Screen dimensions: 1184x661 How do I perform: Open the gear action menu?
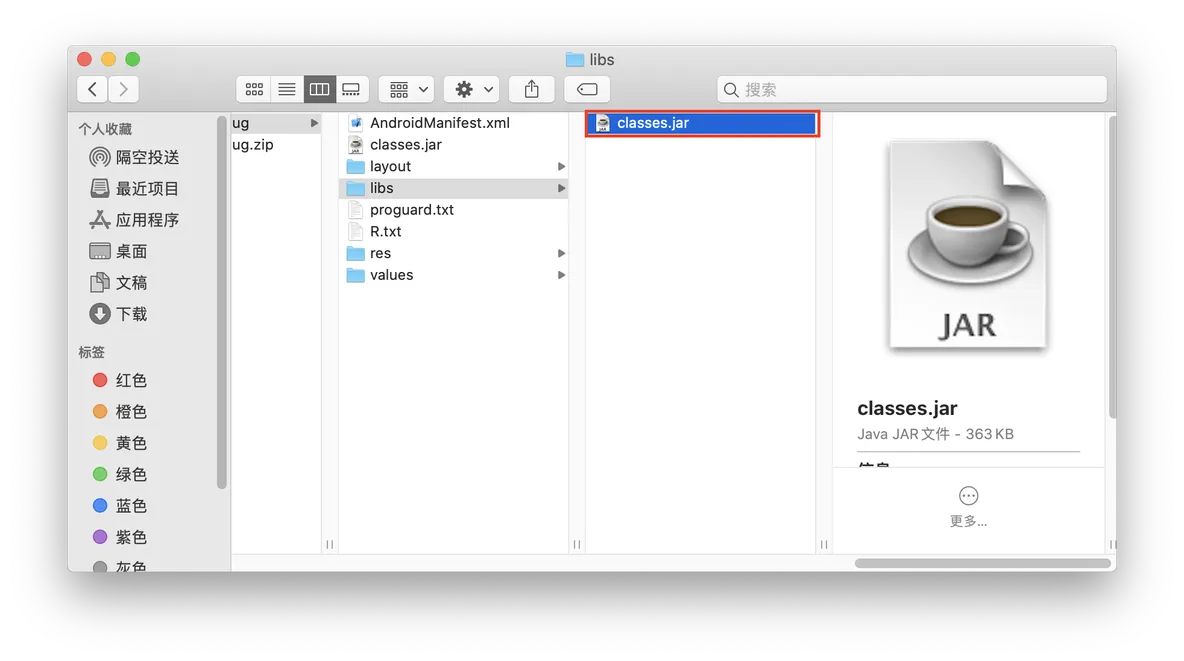[x=471, y=89]
